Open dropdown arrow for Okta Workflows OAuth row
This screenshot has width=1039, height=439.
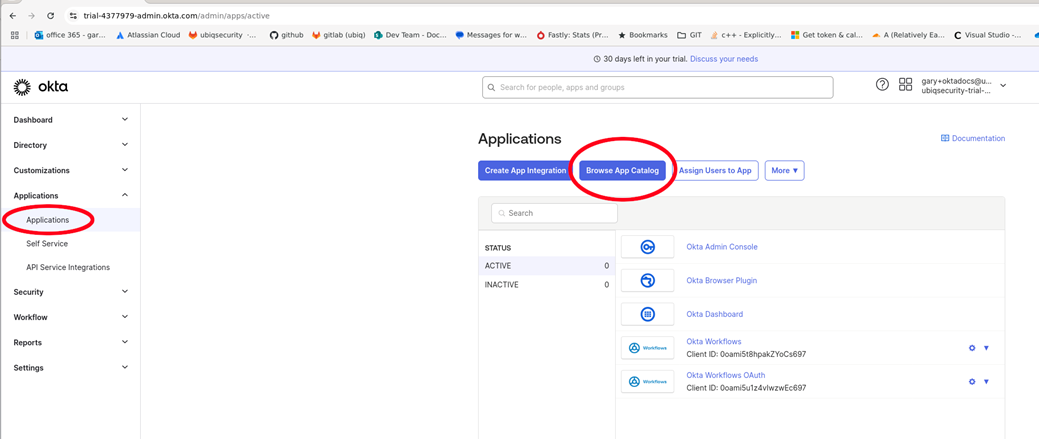coord(986,381)
